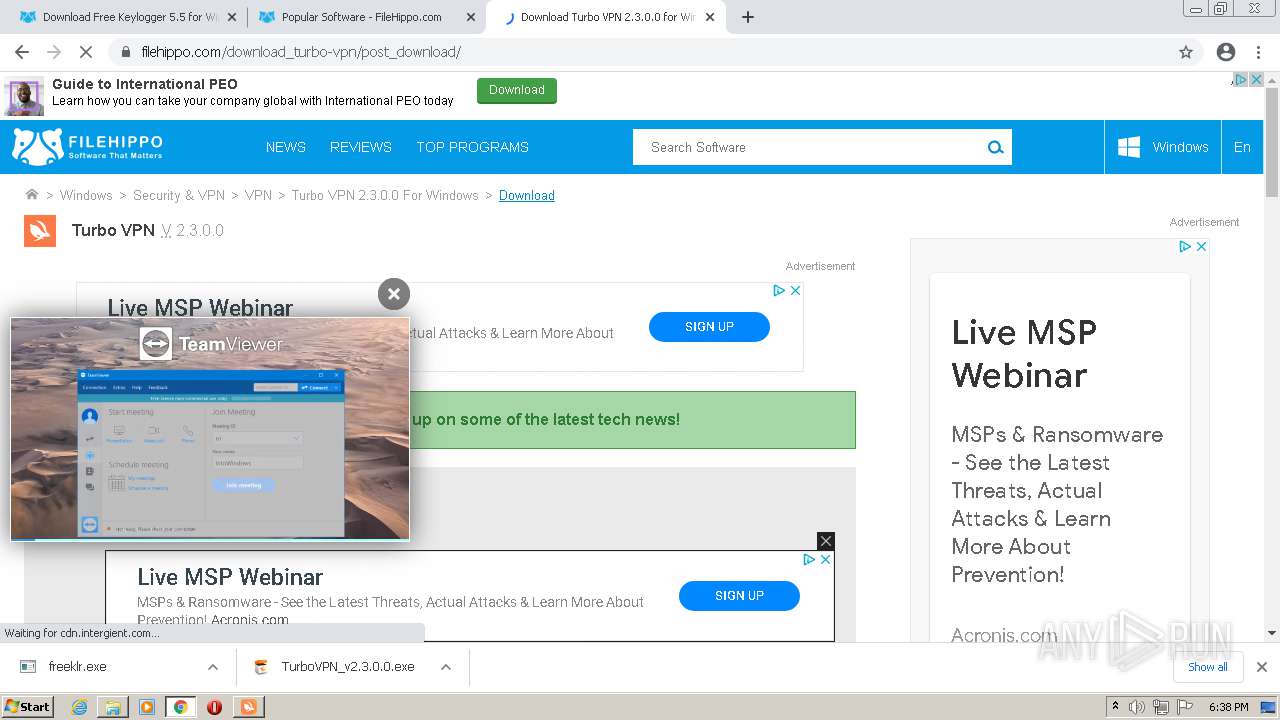
Task: Close the floating TeamViewer video popup
Action: (x=394, y=294)
